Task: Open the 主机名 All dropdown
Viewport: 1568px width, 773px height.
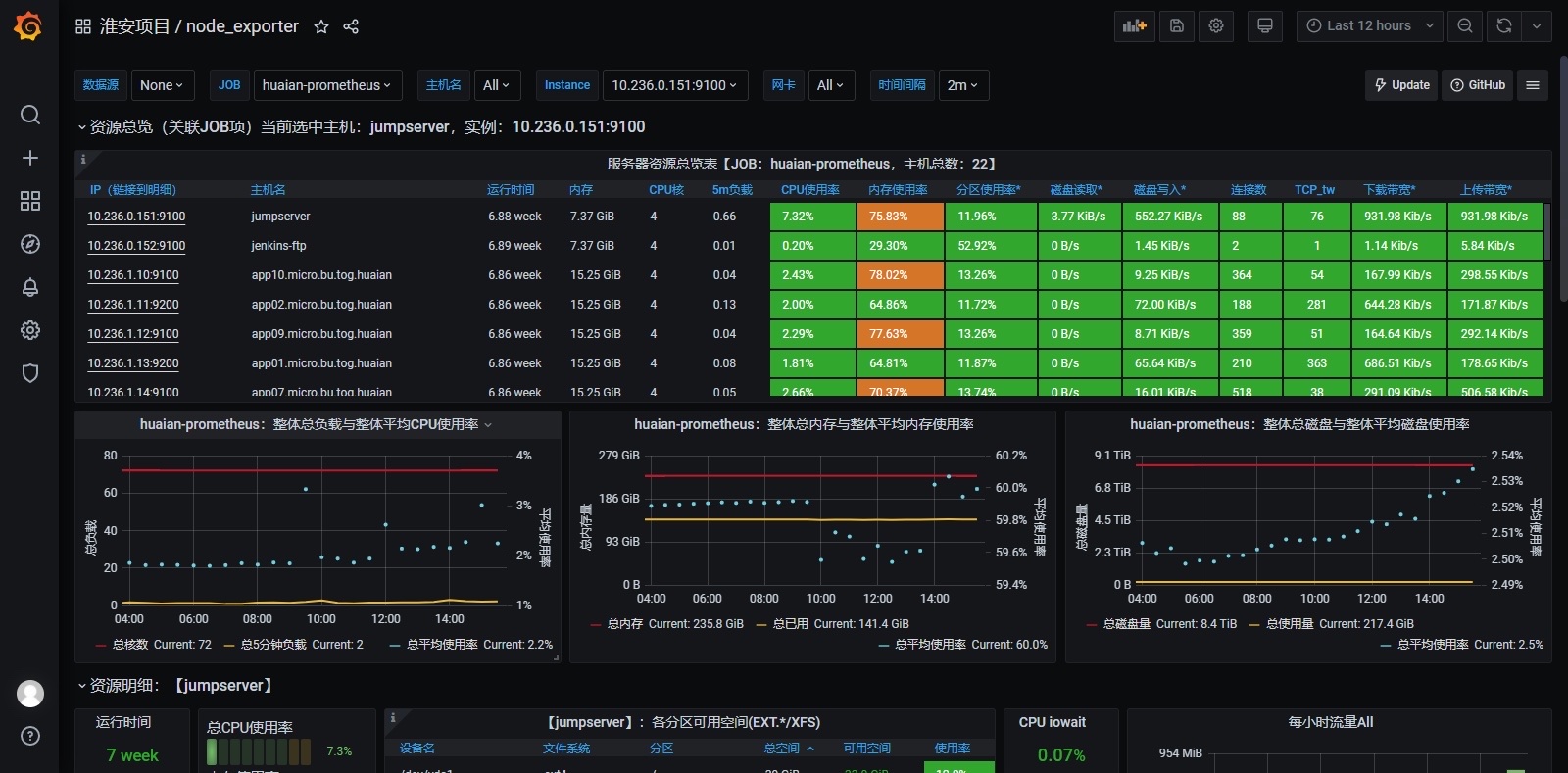Action: [x=497, y=85]
